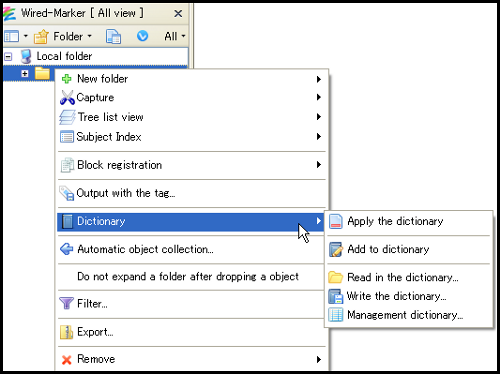This screenshot has height=374, width=500.
Task: Click the green New folder plus icon
Action: pyautogui.click(x=67, y=79)
